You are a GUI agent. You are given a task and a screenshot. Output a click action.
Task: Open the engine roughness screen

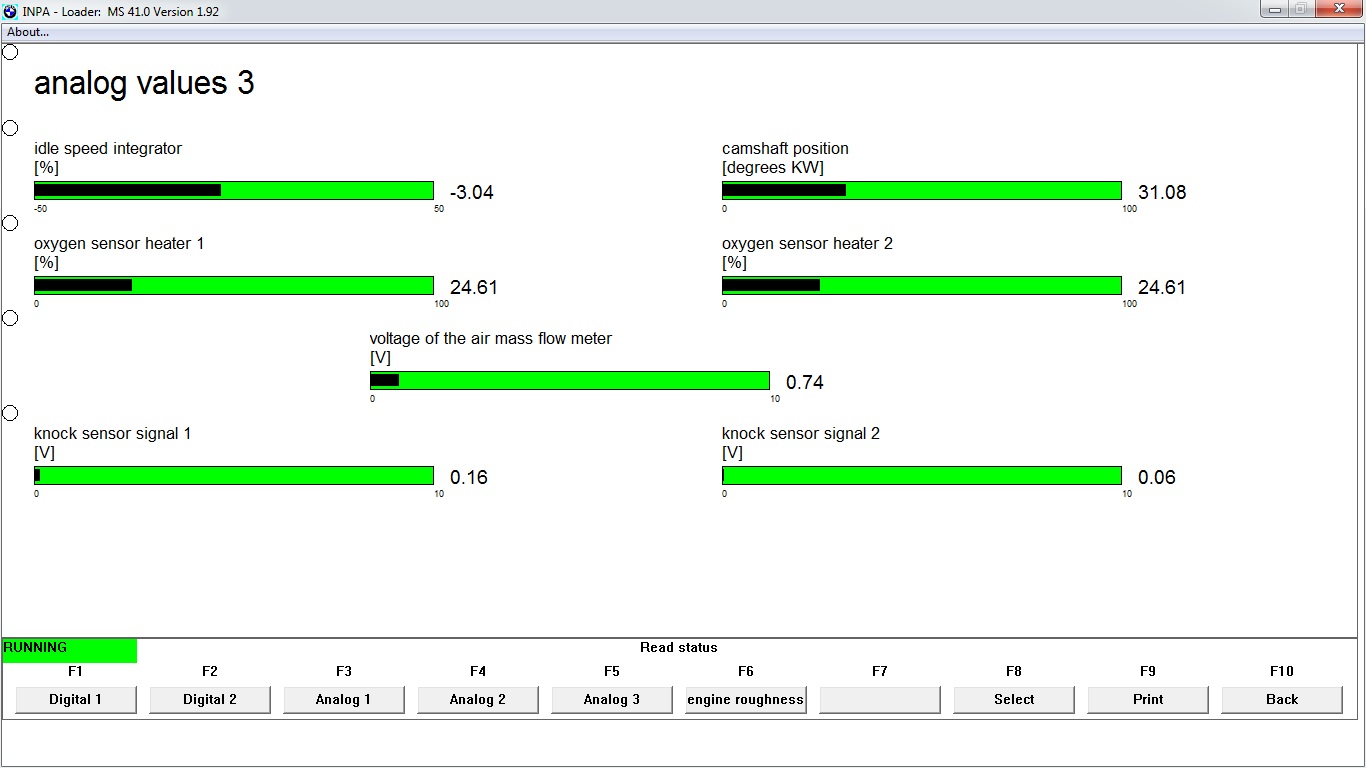tap(745, 699)
